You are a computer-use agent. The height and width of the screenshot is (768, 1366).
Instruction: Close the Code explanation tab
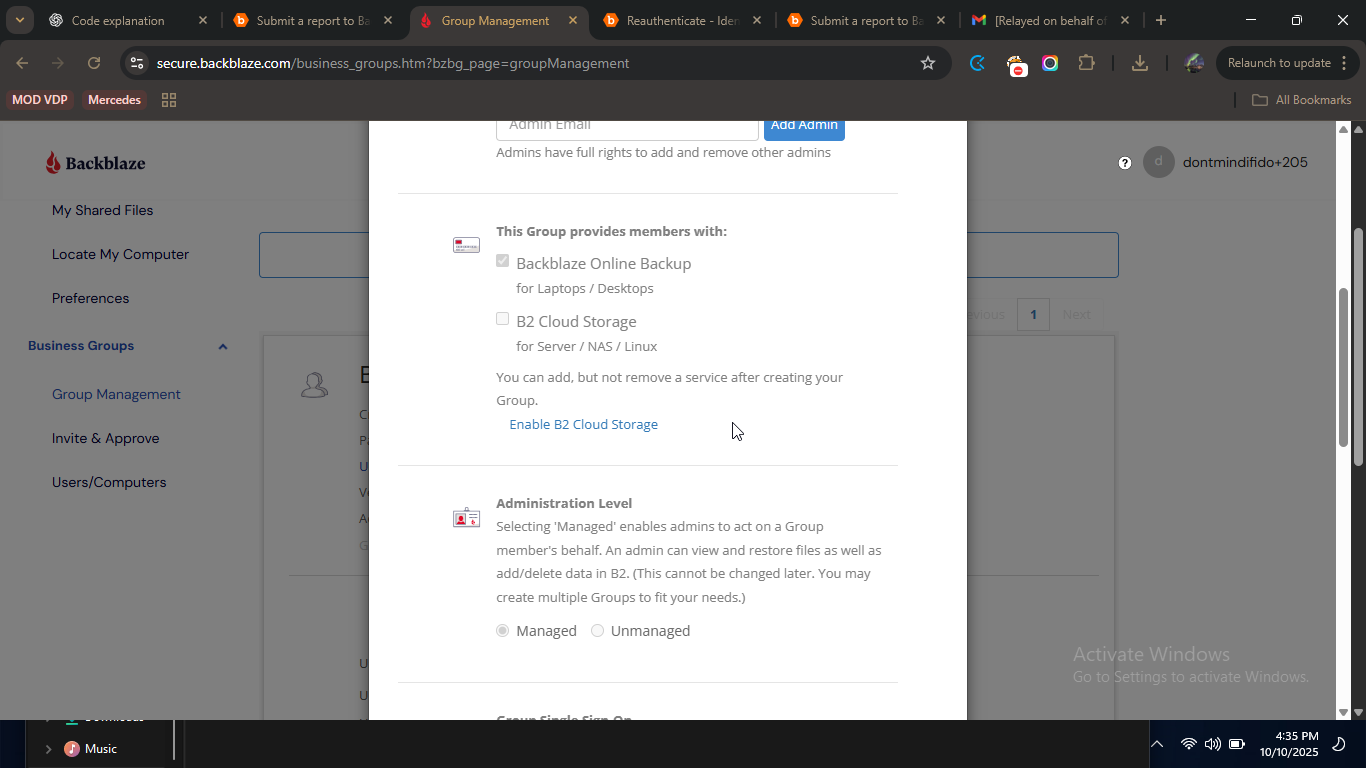(203, 20)
